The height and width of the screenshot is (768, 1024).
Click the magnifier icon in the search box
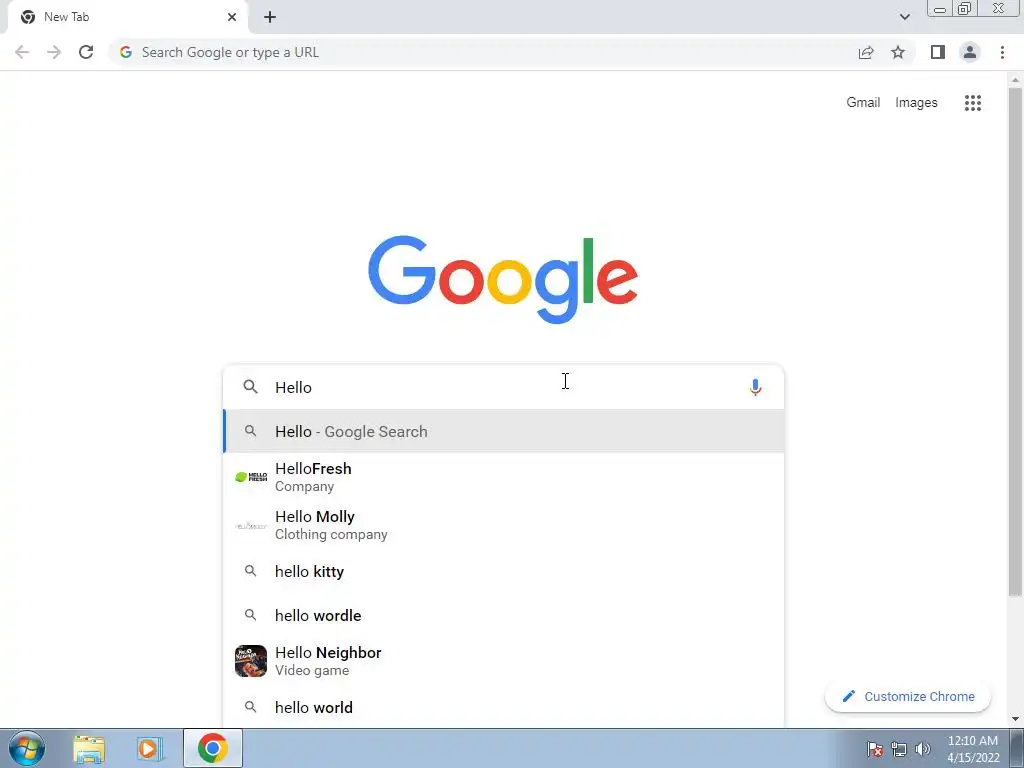click(250, 387)
